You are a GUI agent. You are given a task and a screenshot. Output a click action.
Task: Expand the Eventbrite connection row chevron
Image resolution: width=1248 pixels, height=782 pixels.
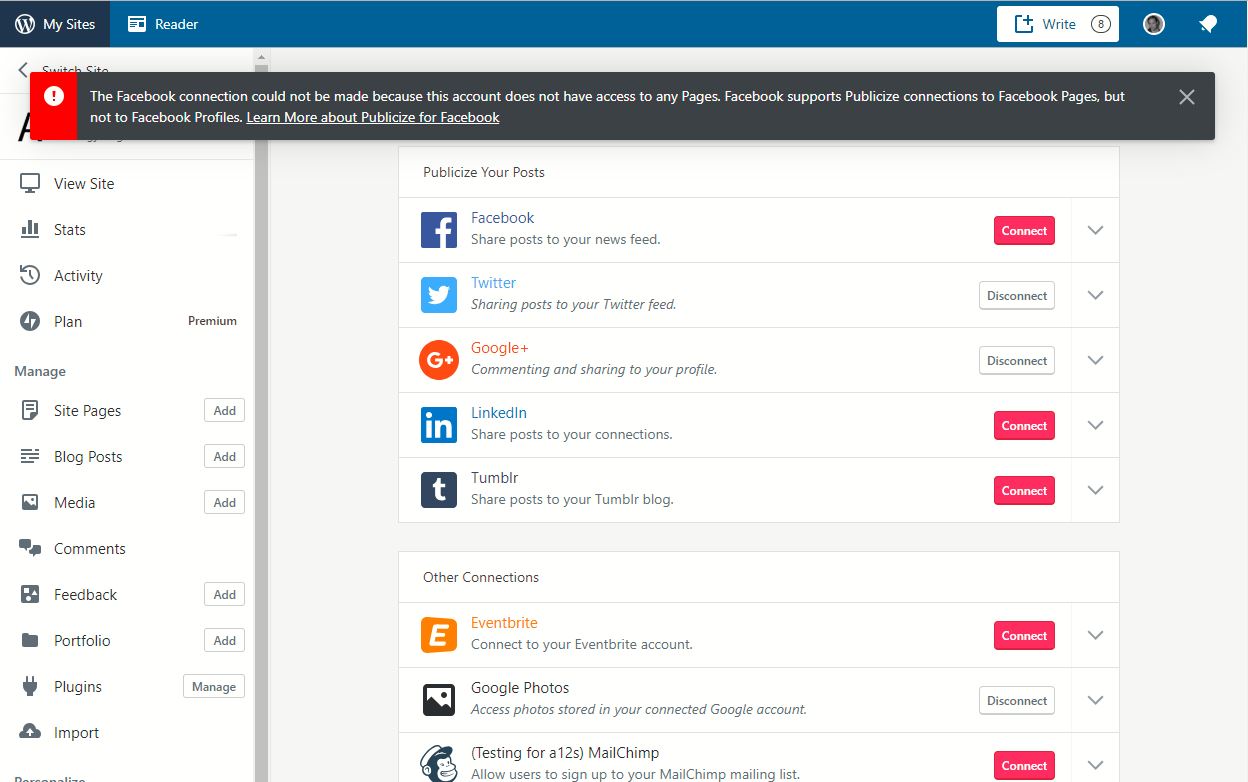click(x=1095, y=635)
